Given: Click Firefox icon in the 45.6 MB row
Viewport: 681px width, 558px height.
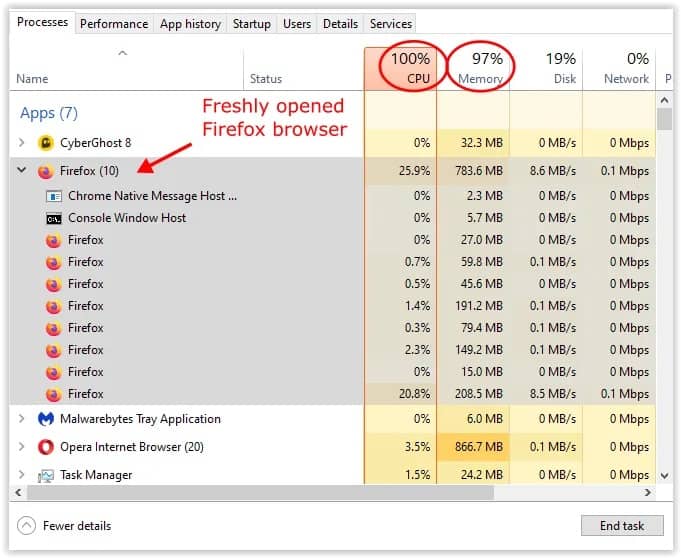Looking at the screenshot, I should pyautogui.click(x=53, y=284).
